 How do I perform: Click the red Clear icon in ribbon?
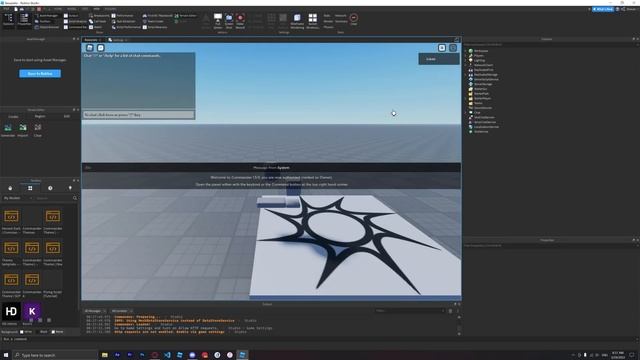point(354,19)
